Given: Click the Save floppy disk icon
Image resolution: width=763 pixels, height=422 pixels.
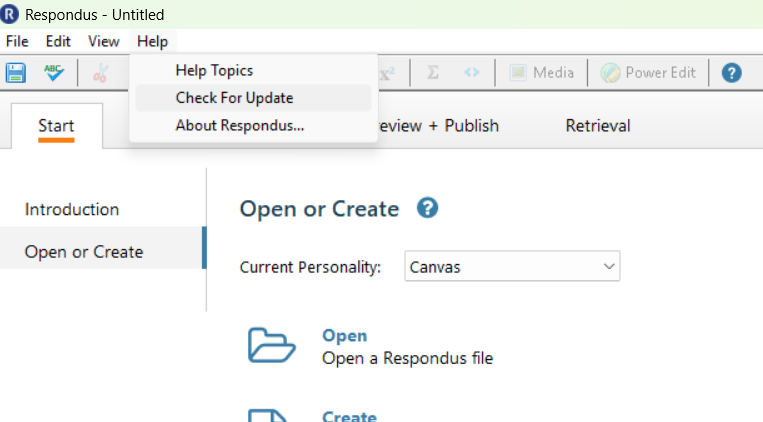Looking at the screenshot, I should point(16,73).
